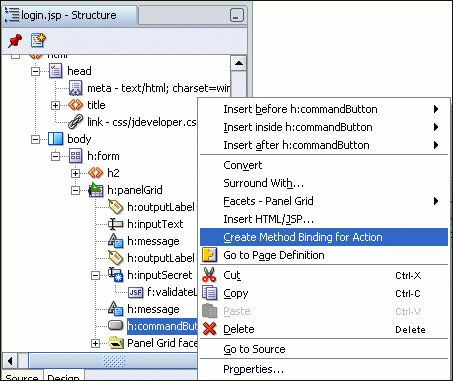
Task: Collapse the head tree node
Action: tap(35, 71)
